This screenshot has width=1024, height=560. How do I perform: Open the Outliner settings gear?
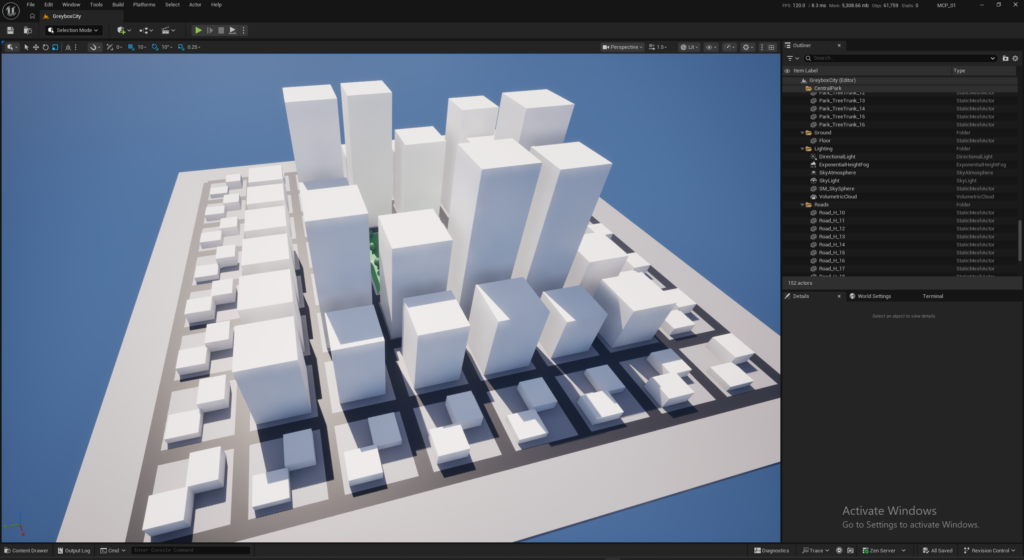tap(1015, 58)
